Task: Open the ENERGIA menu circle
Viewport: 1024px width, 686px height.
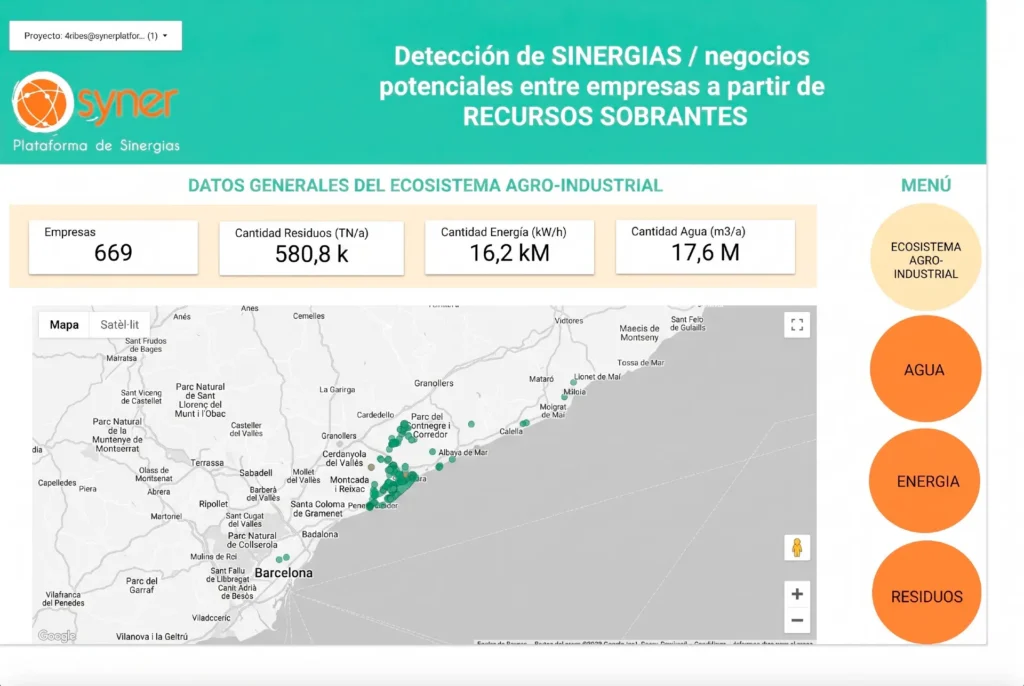Action: click(925, 482)
